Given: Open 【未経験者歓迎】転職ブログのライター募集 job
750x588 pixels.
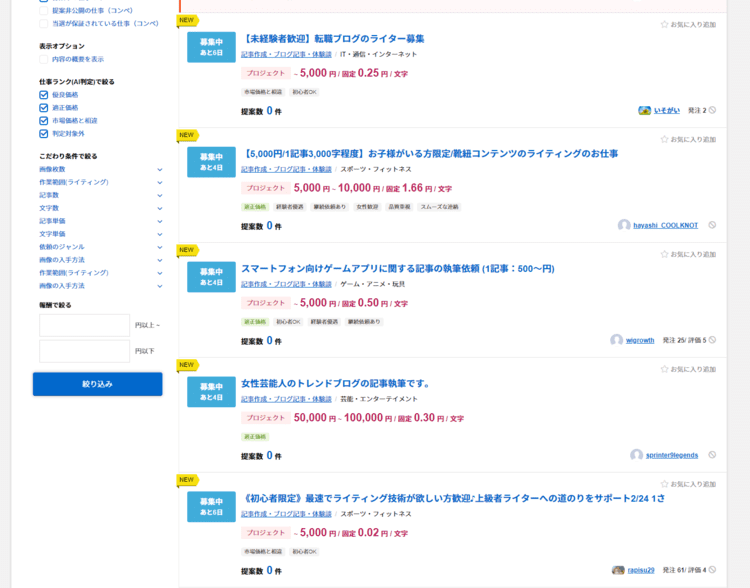Looking at the screenshot, I should 333,39.
